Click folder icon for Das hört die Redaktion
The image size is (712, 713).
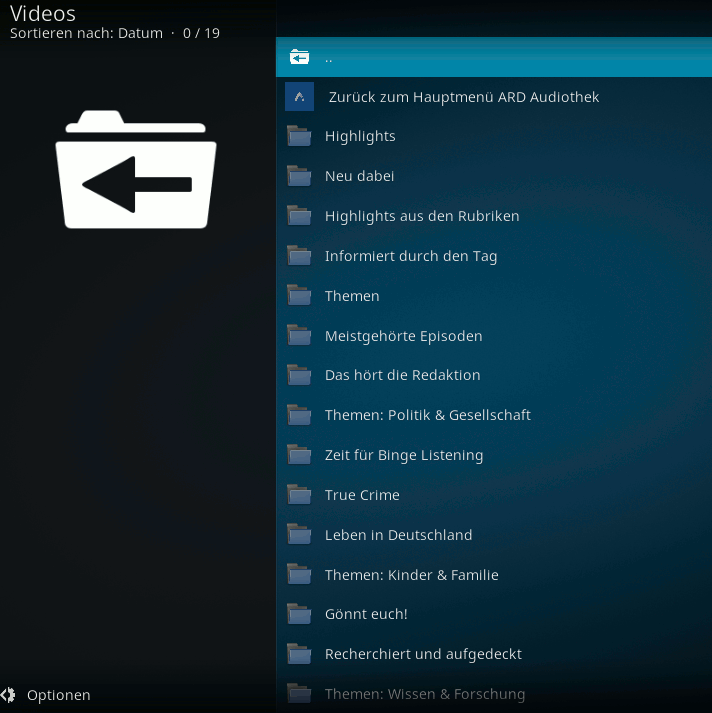[x=299, y=375]
